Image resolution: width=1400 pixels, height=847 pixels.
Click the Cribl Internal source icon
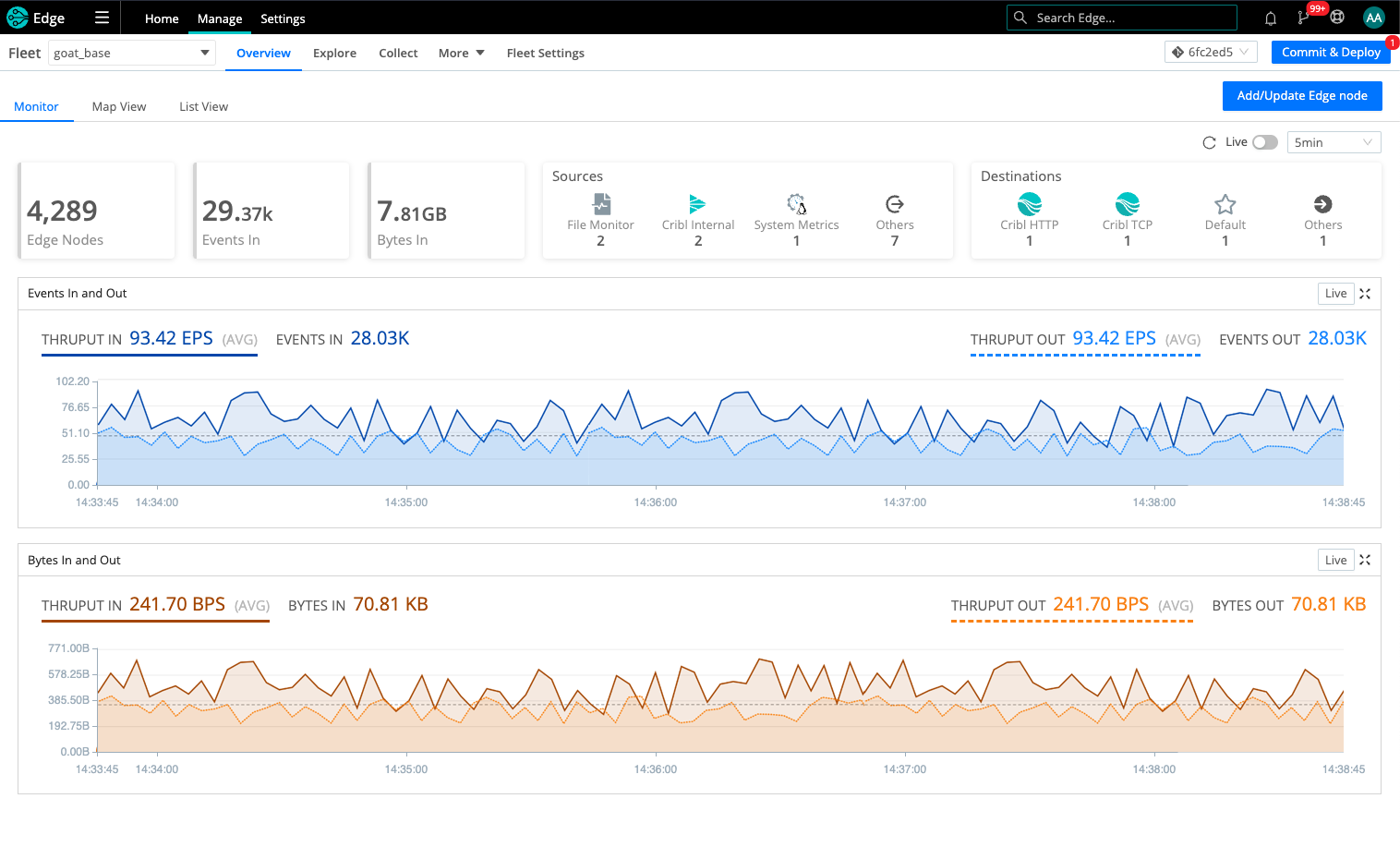[697, 204]
